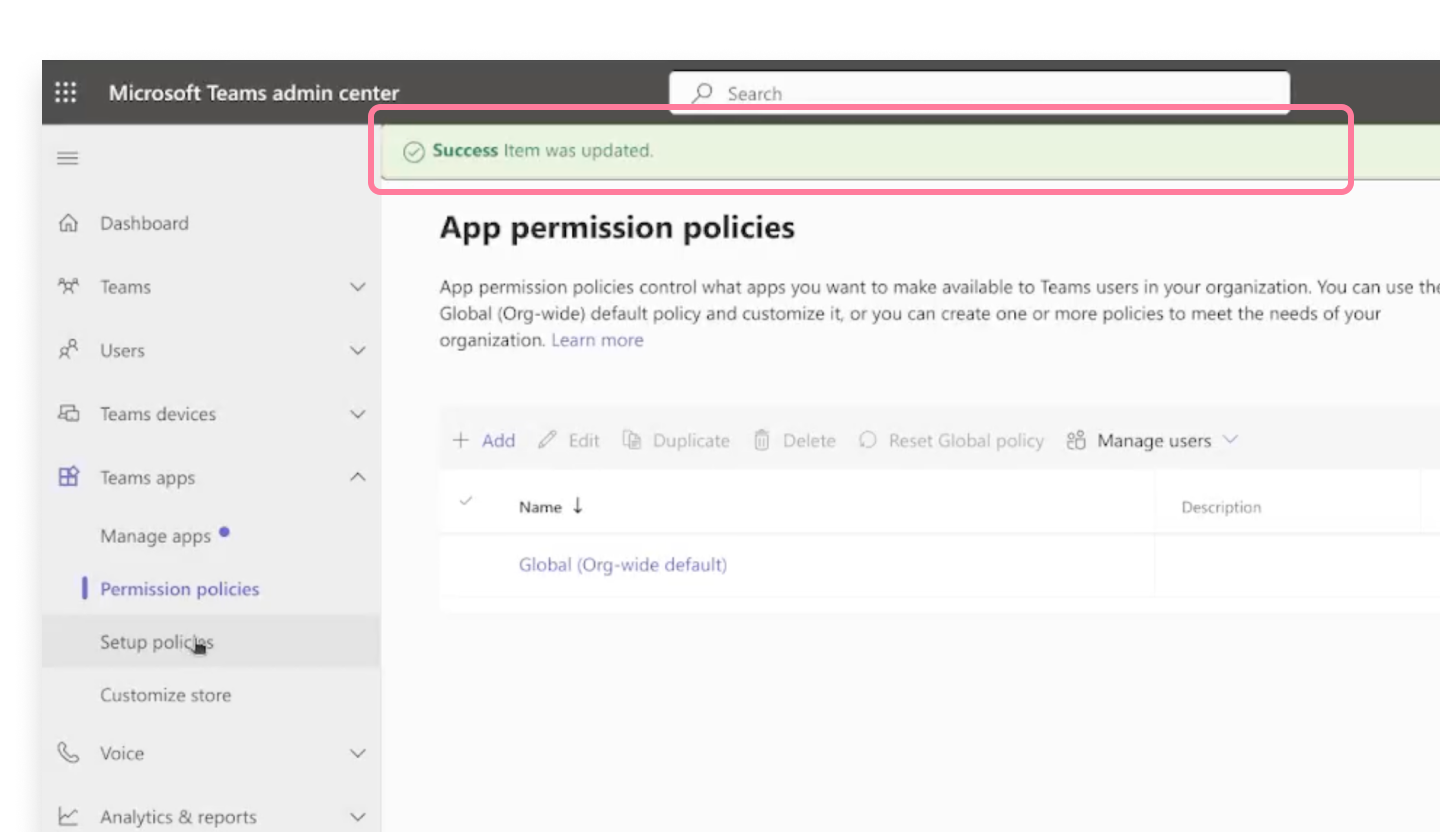Screen dimensions: 1440x832
Task: Collapse the Teams apps chevron
Action: (357, 477)
